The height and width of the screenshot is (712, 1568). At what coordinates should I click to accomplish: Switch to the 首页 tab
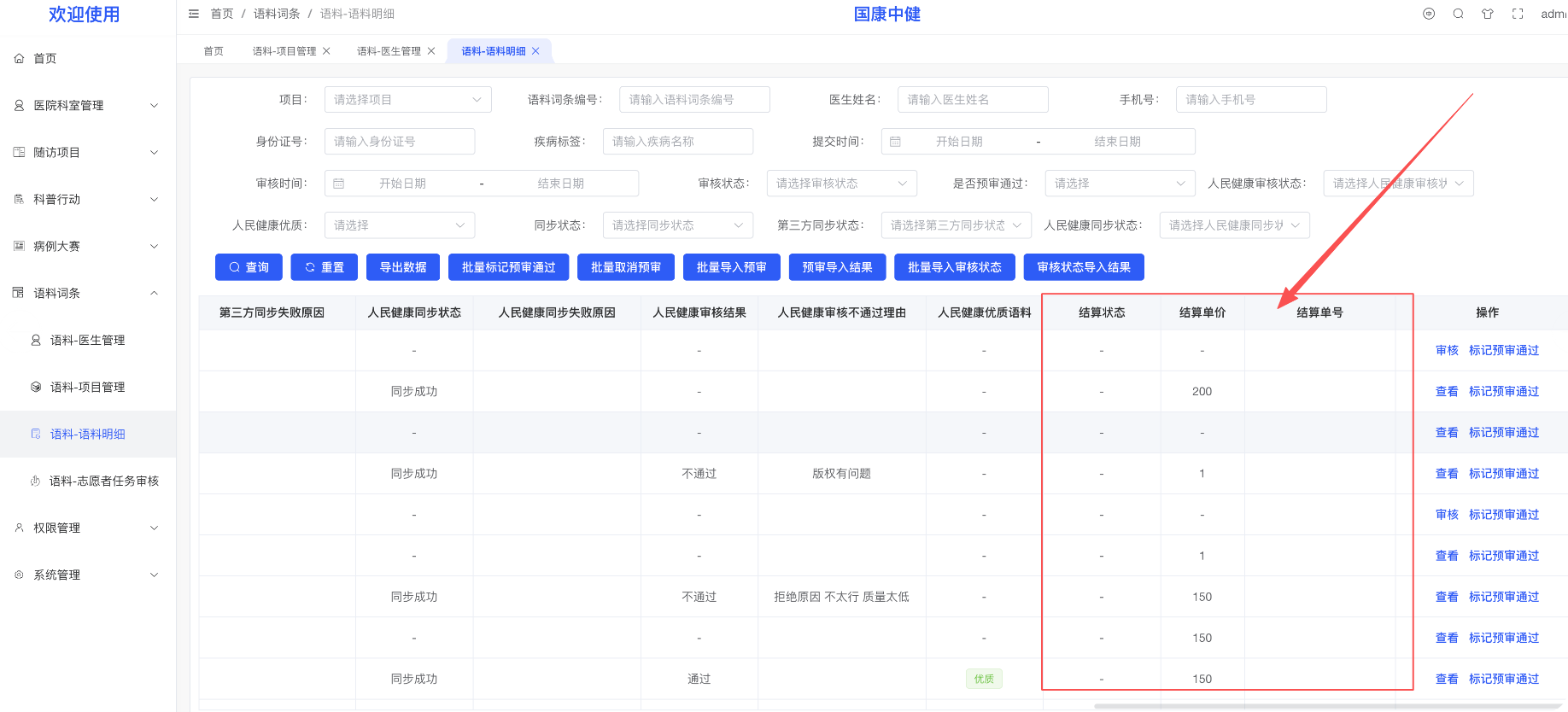point(214,51)
